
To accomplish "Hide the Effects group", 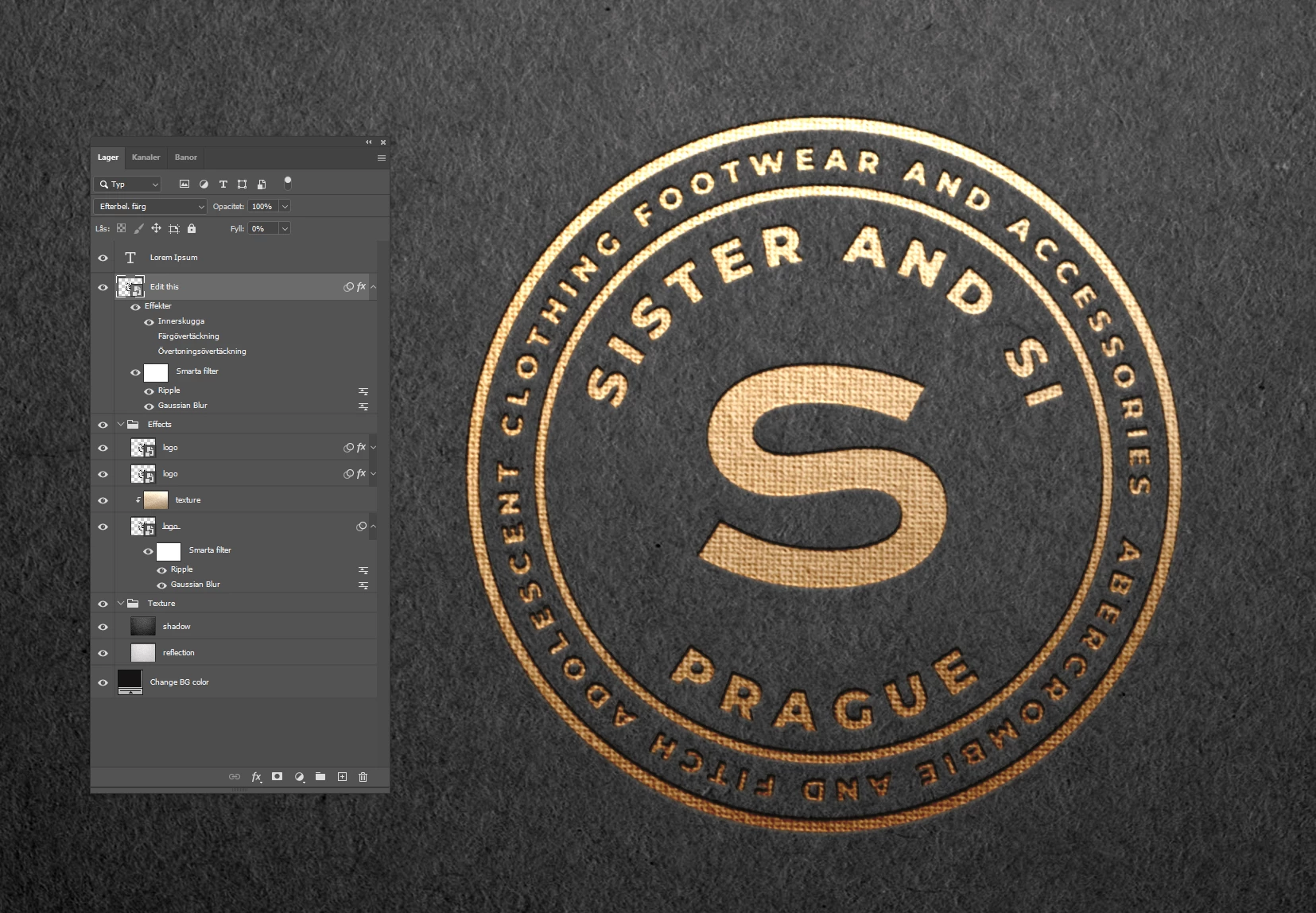I will (103, 425).
